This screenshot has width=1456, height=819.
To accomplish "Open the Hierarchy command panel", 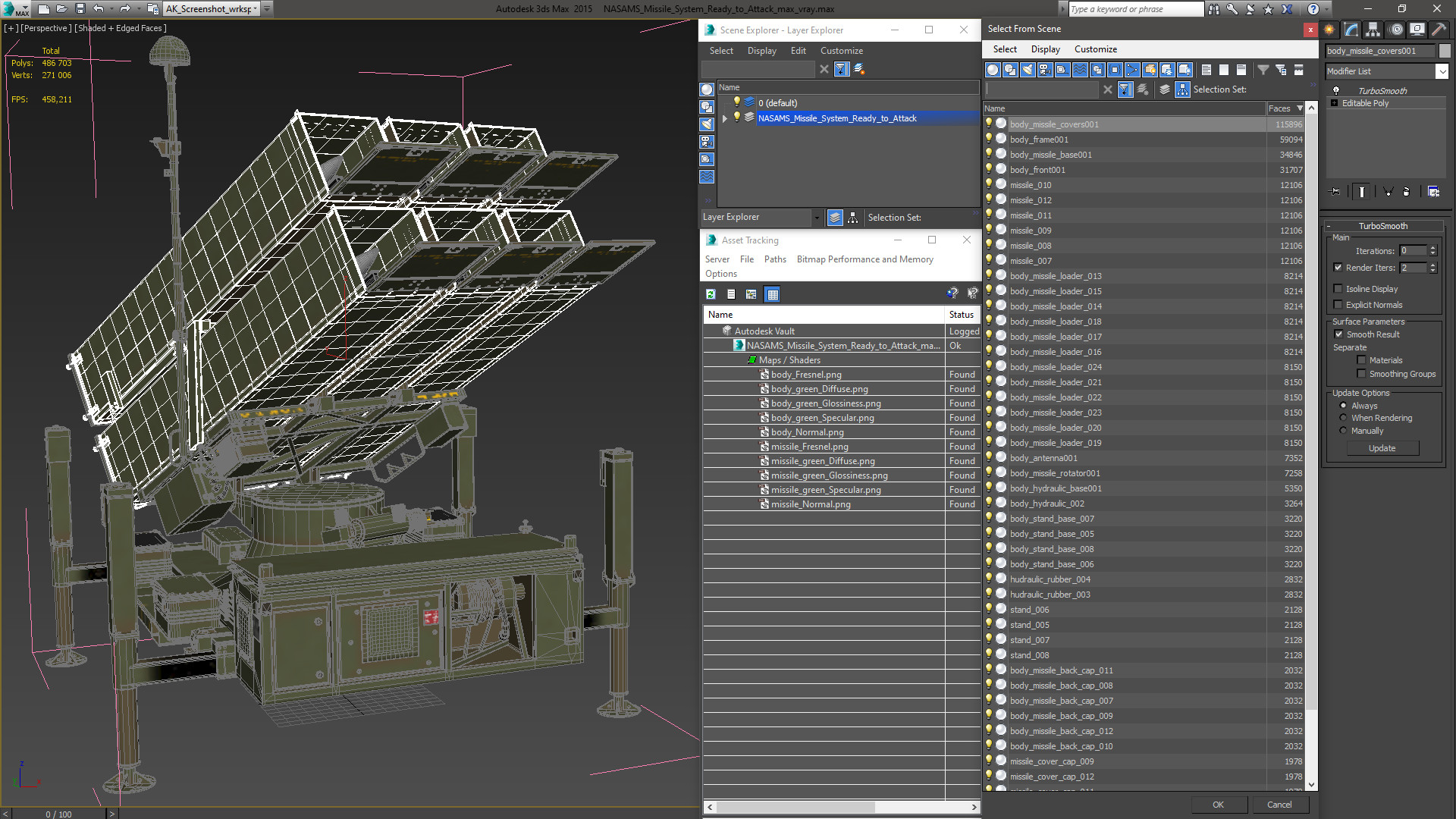I will [1373, 30].
